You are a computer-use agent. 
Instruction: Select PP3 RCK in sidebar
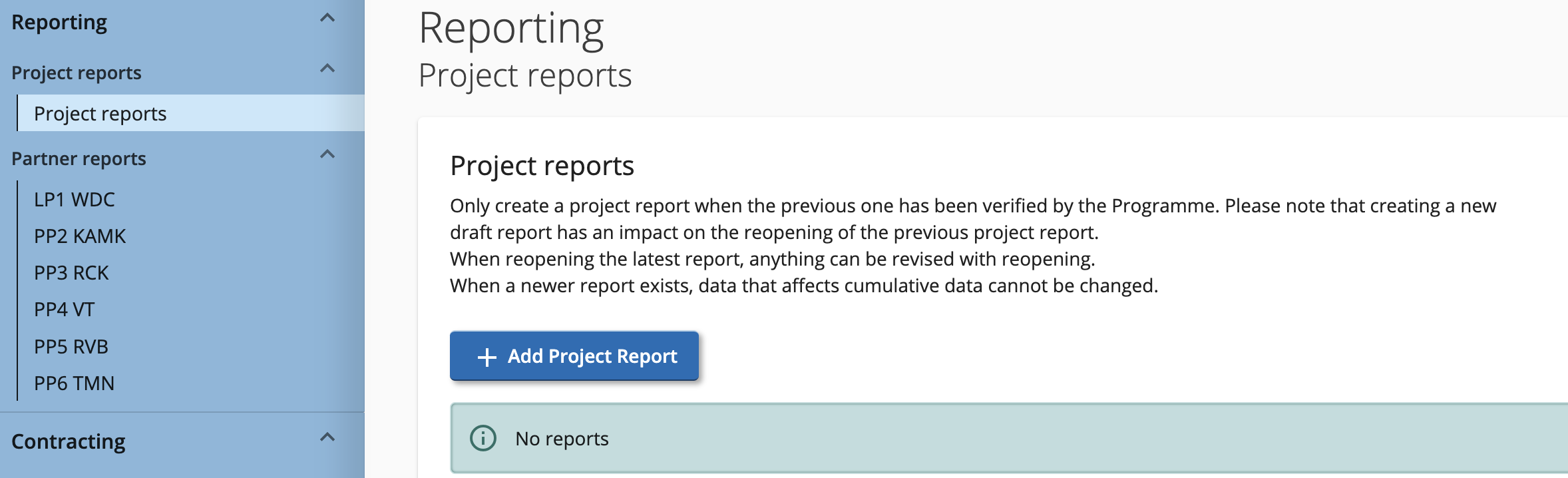click(x=71, y=273)
